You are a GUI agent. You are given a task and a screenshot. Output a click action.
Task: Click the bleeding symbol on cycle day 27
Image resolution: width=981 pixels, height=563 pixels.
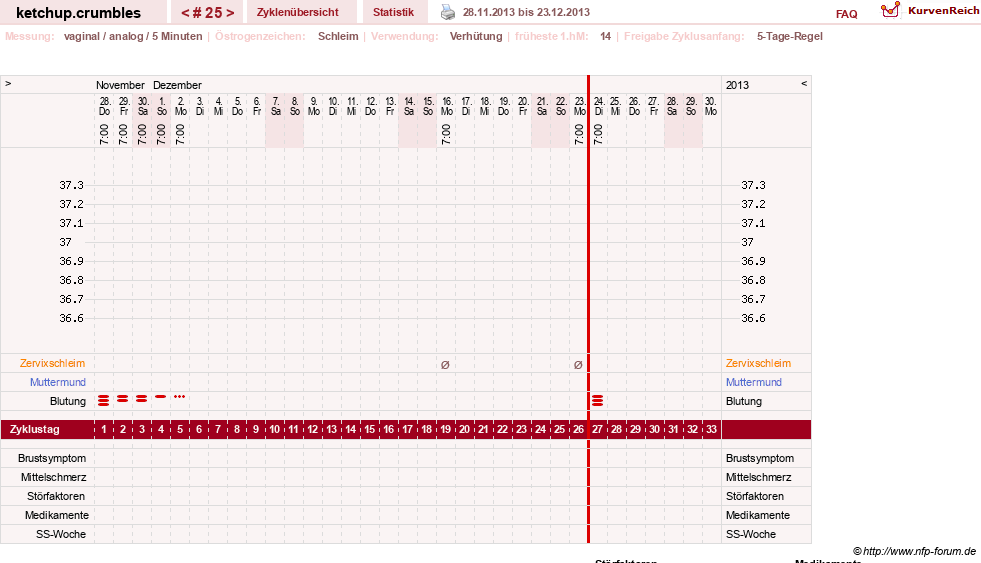(x=597, y=400)
